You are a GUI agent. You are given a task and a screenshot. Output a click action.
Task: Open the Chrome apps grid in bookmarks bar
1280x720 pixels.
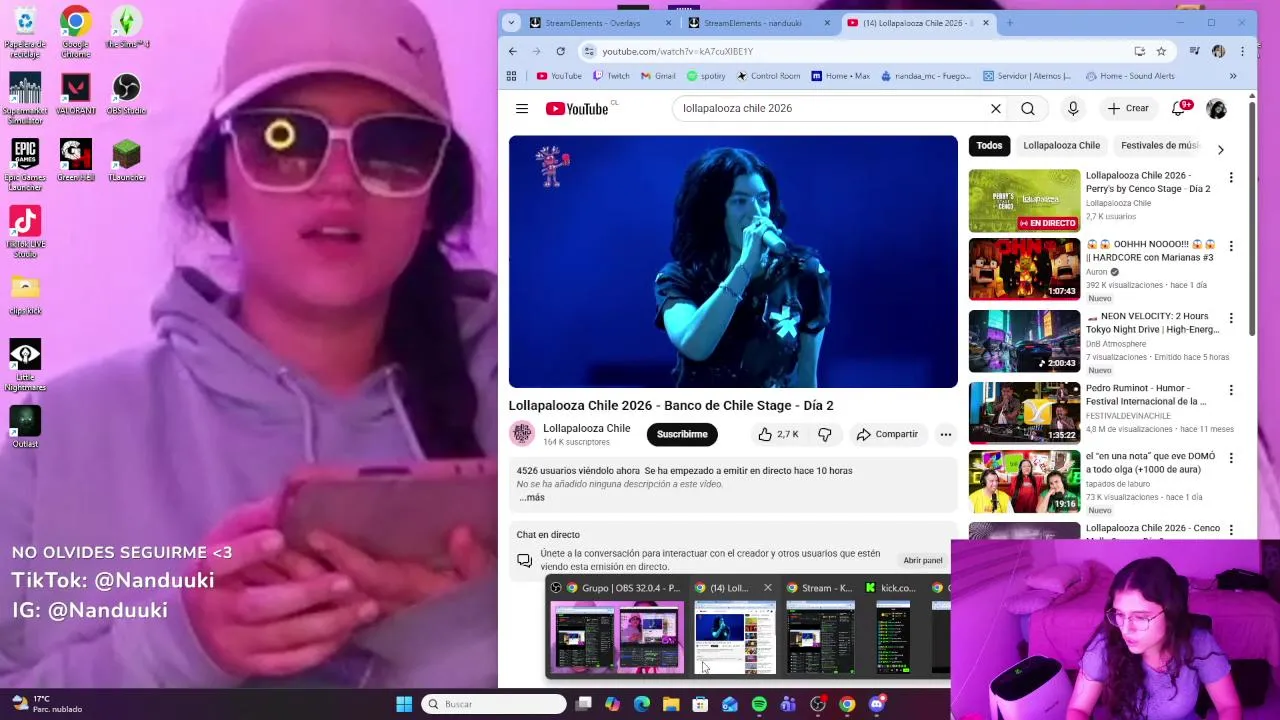[x=511, y=76]
